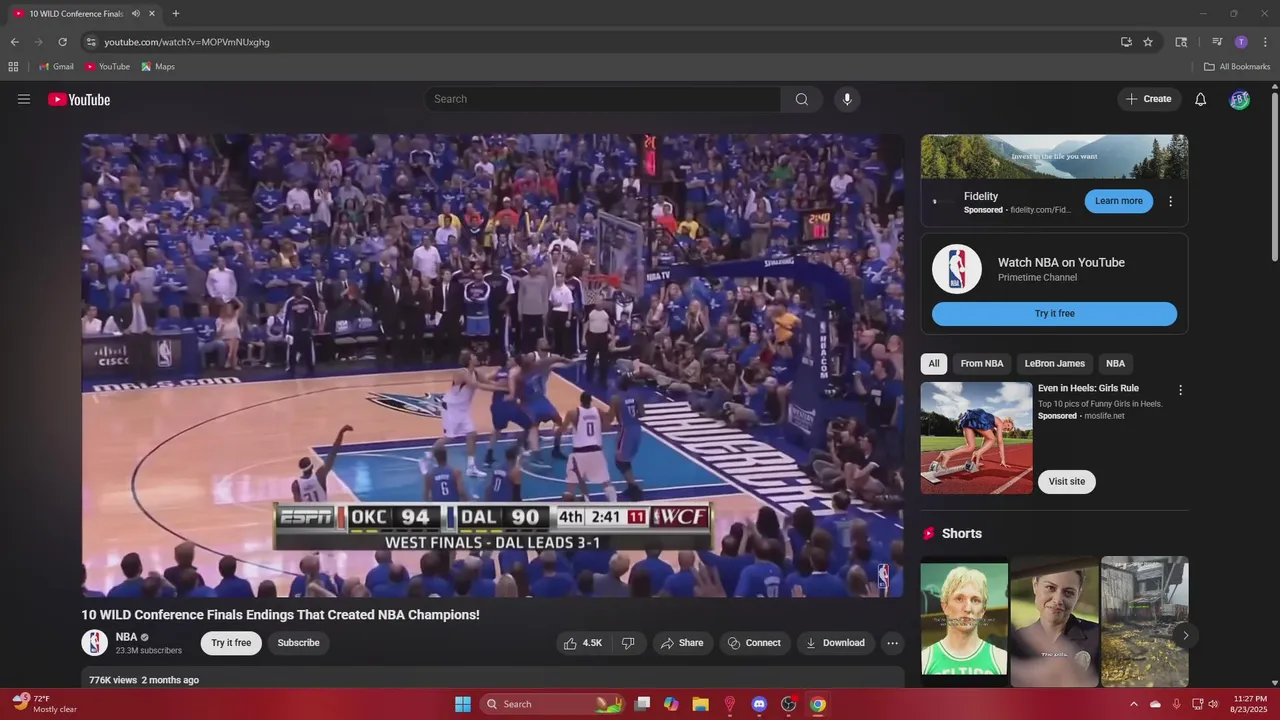The image size is (1280, 720).
Task: Open more actions ellipsis under video
Action: 893,643
